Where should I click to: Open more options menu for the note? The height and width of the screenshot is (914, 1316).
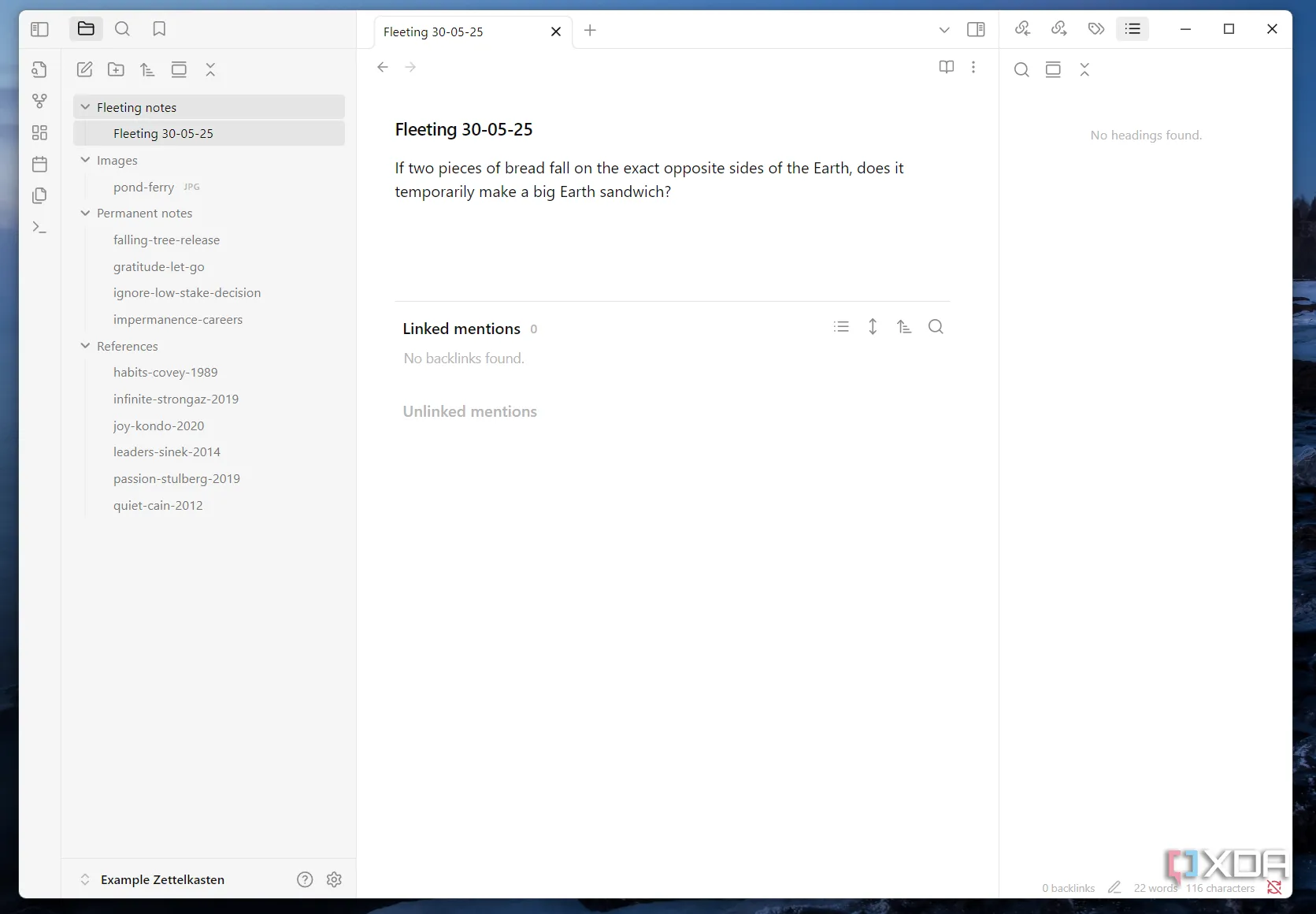coord(973,67)
